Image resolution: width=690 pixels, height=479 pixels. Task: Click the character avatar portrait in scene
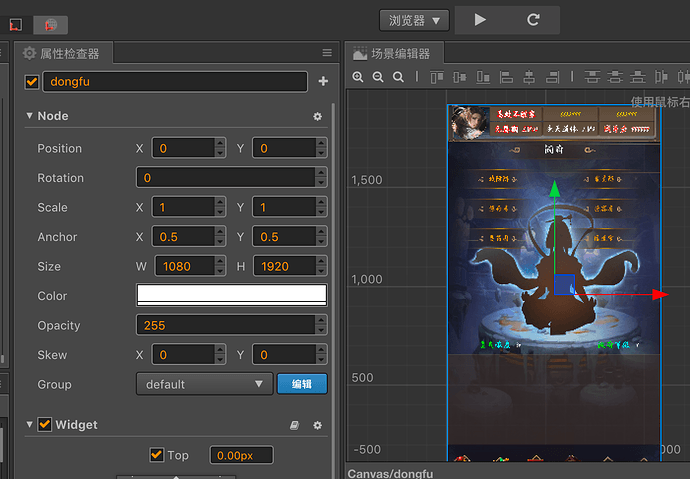470,123
